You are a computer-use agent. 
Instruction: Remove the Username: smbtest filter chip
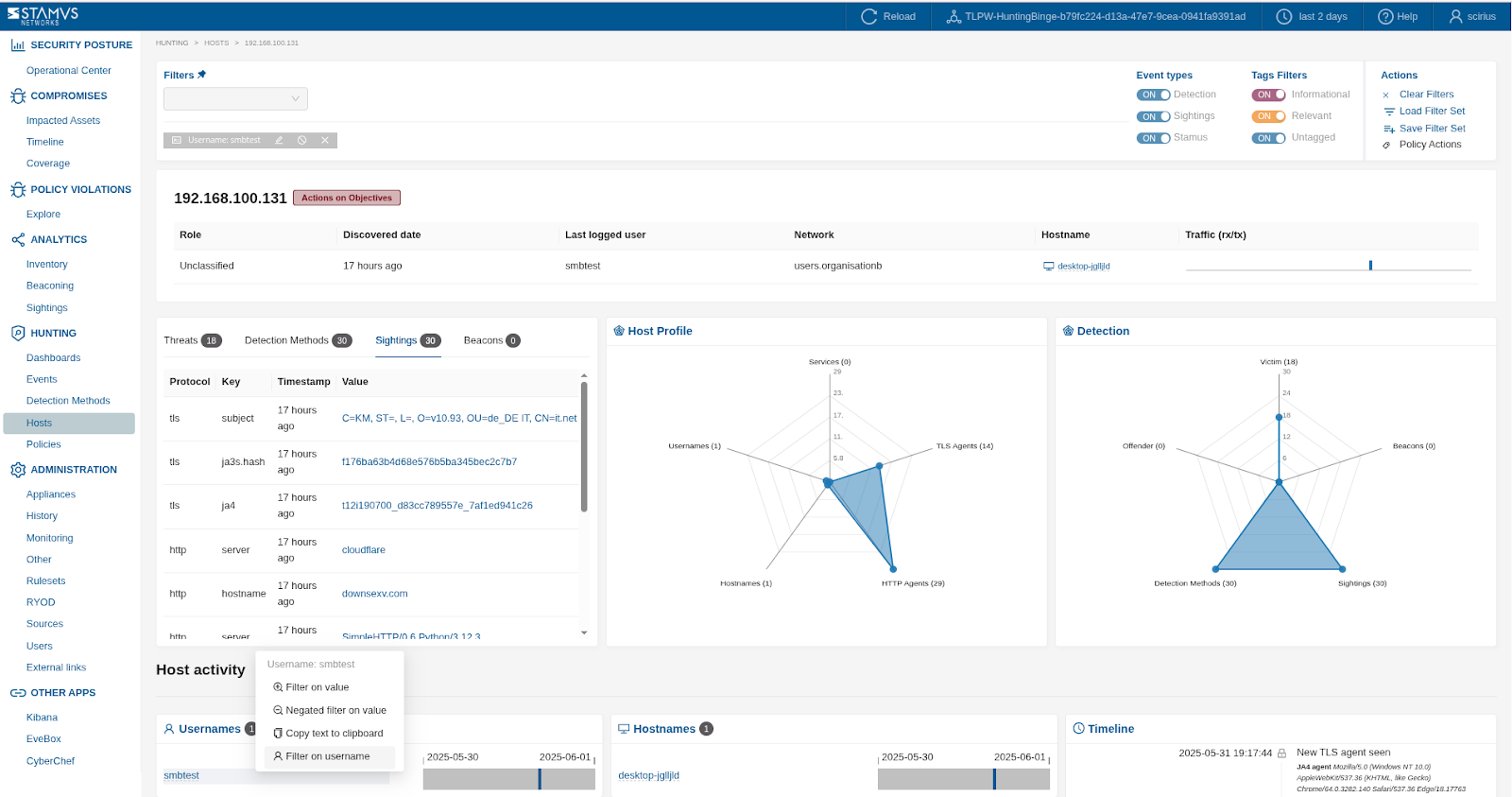click(x=325, y=140)
